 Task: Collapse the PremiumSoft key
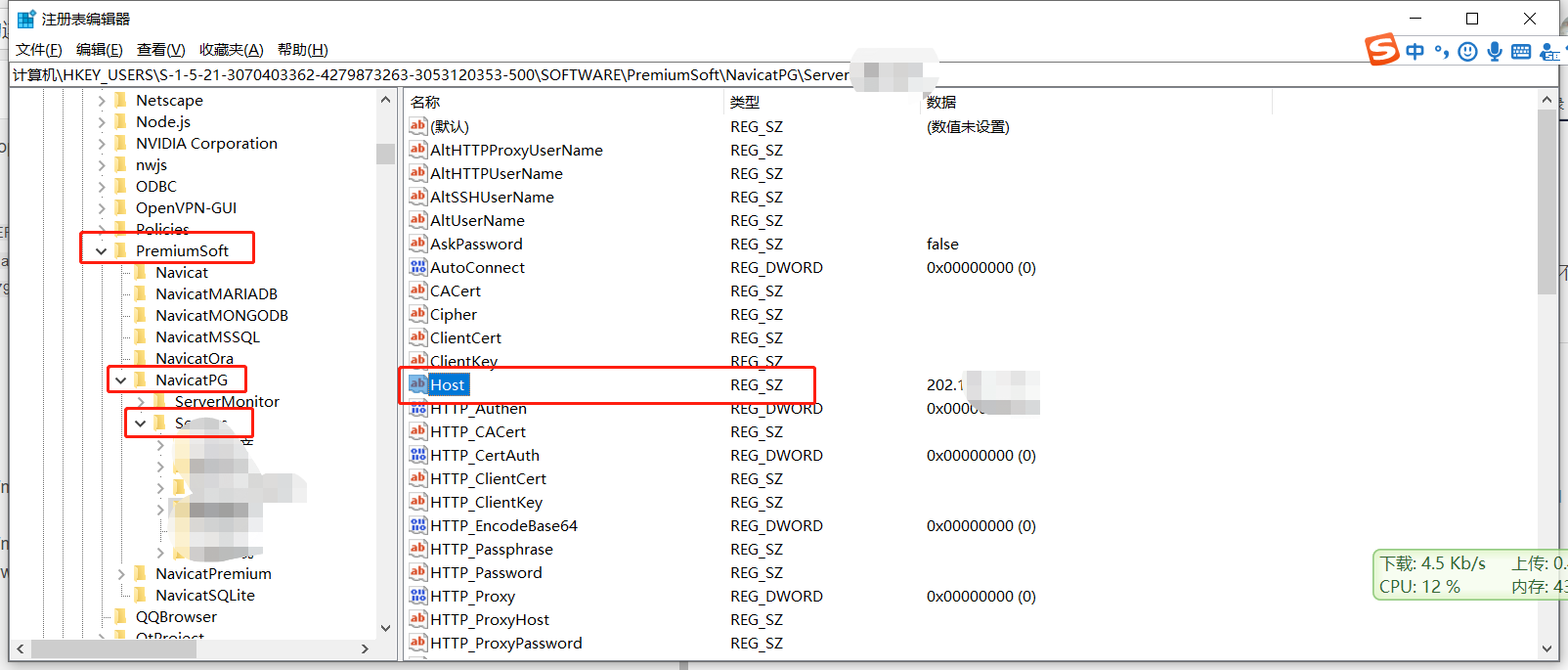click(102, 250)
